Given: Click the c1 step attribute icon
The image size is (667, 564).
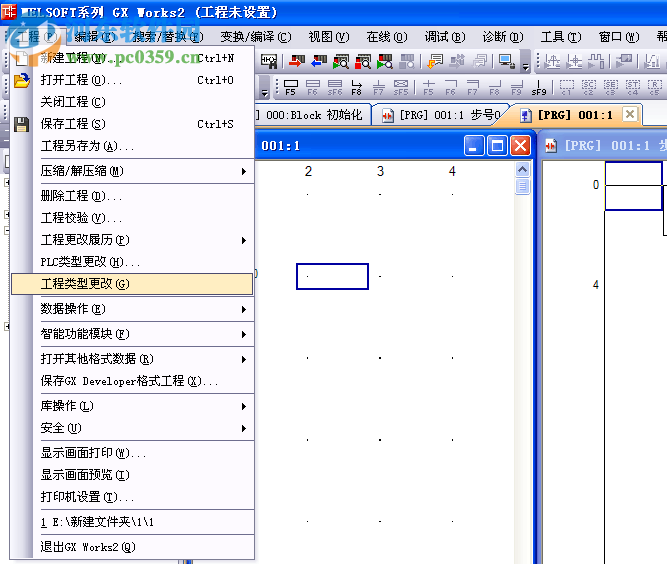Looking at the screenshot, I should pyautogui.click(x=566, y=87).
